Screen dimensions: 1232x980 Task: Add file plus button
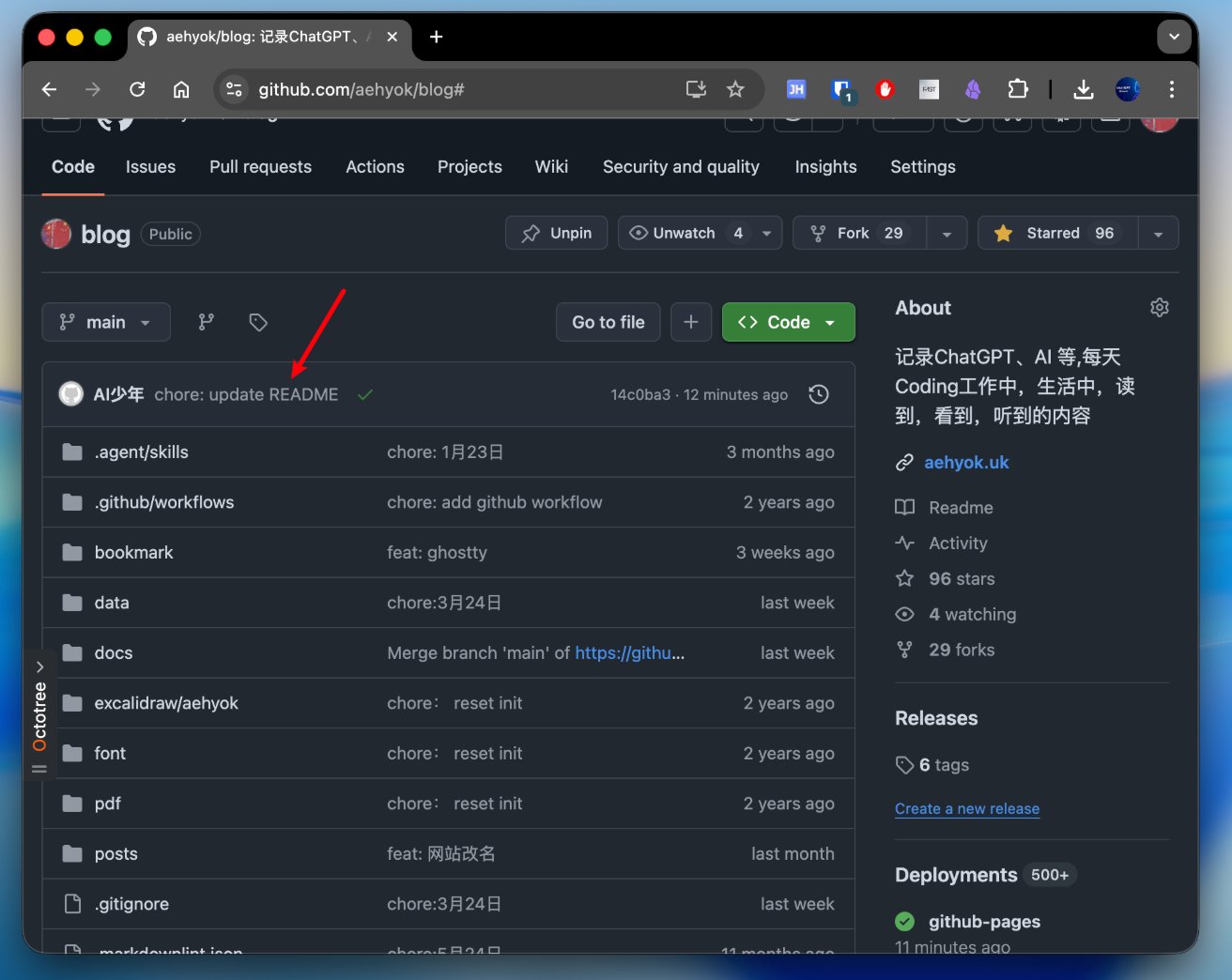pos(691,322)
